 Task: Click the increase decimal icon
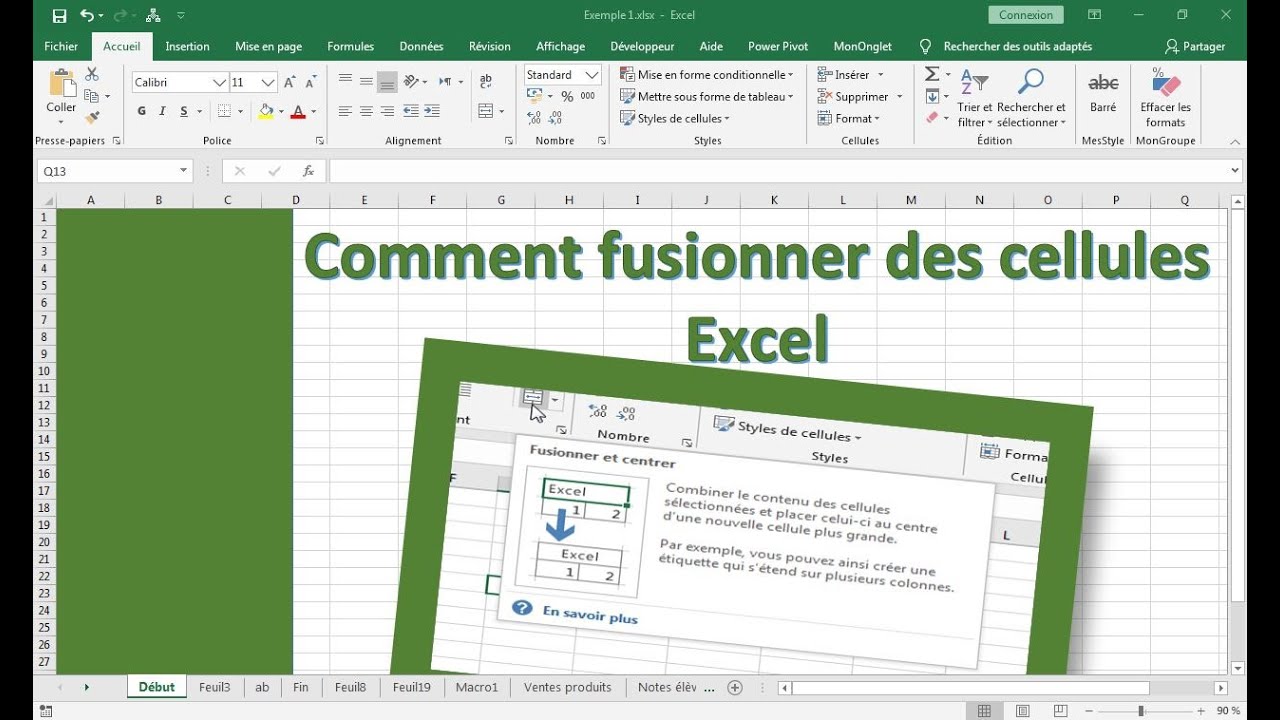534,118
